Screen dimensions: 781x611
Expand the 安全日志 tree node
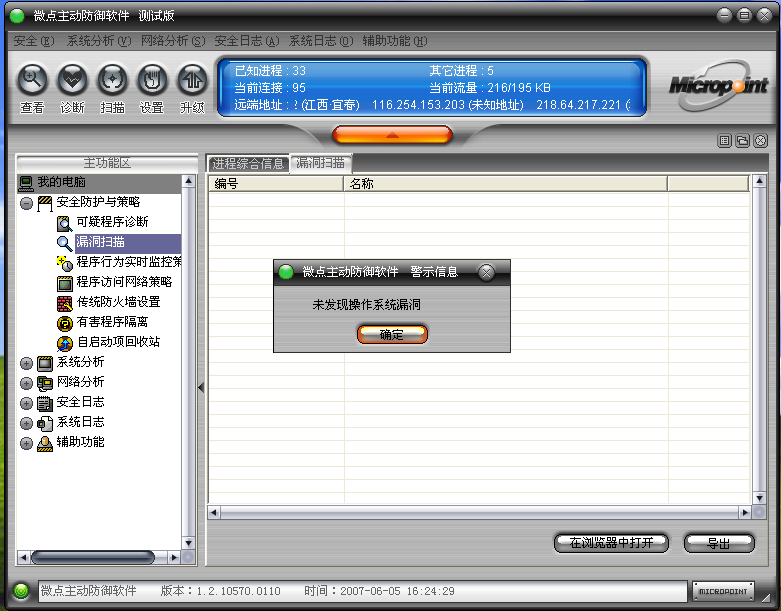coord(26,403)
